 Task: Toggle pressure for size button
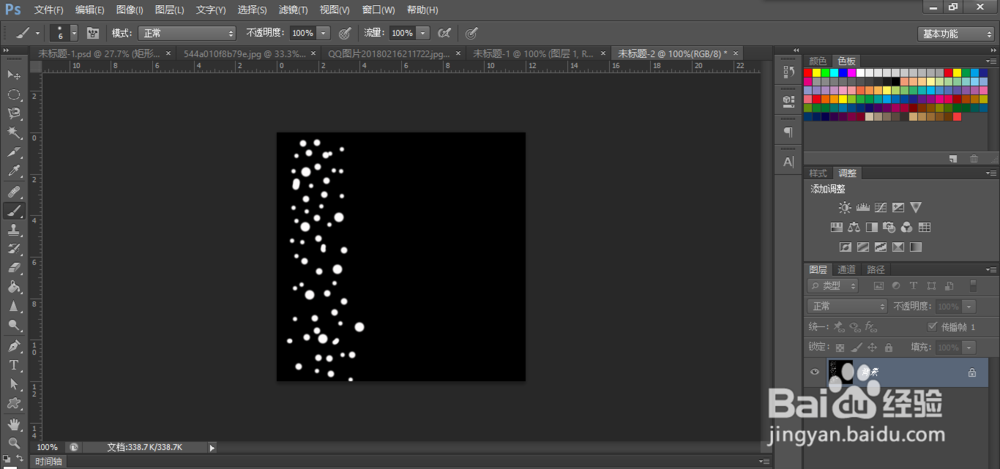click(471, 33)
